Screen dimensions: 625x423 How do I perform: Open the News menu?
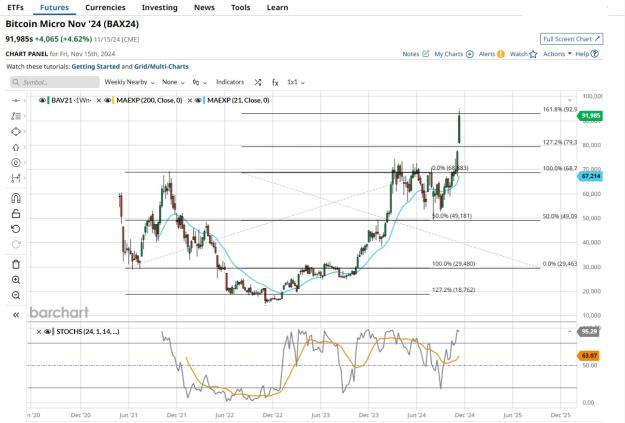[x=204, y=7]
